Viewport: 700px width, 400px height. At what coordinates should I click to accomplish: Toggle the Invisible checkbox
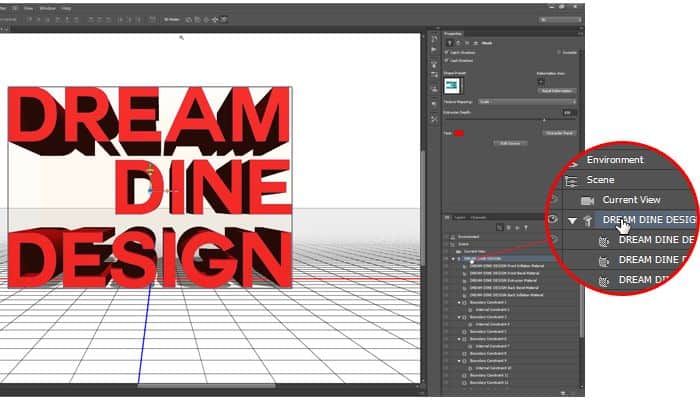pyautogui.click(x=558, y=52)
